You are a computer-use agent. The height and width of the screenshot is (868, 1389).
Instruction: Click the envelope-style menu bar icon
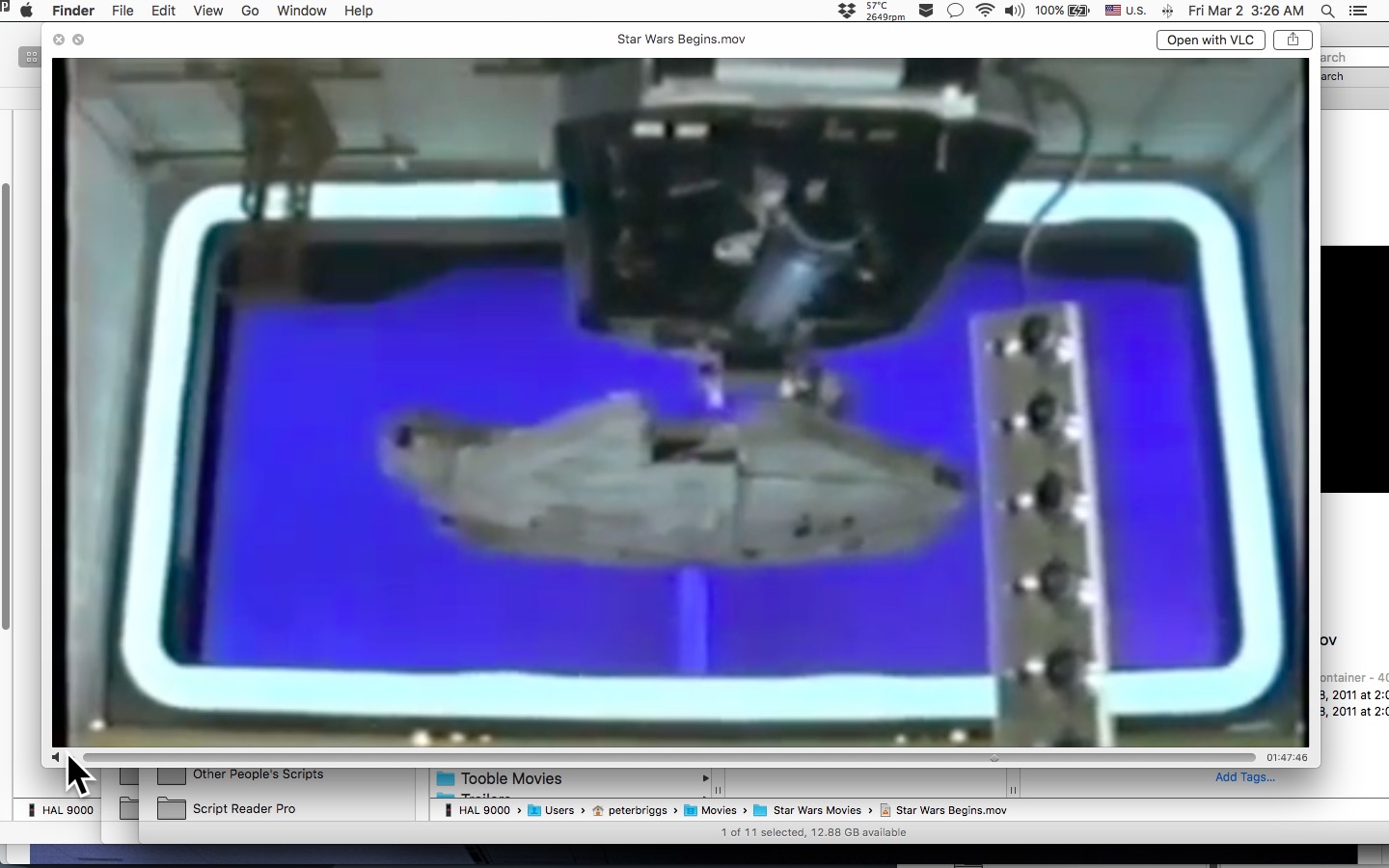[x=926, y=11]
